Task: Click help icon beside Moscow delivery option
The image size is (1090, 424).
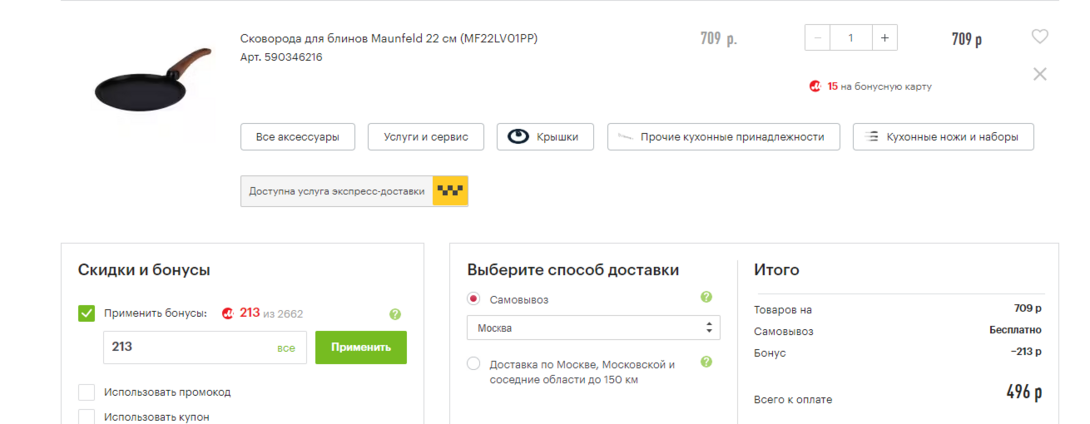Action: click(706, 362)
